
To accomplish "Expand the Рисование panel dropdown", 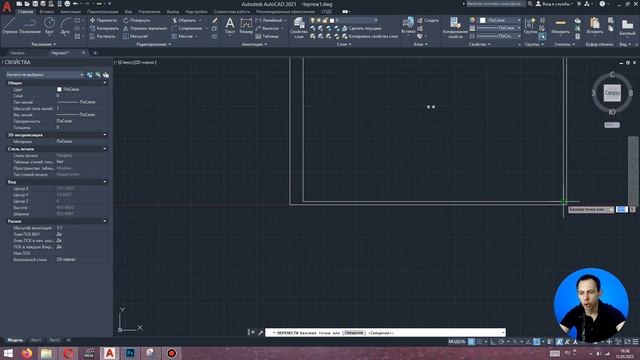I will pos(43,44).
